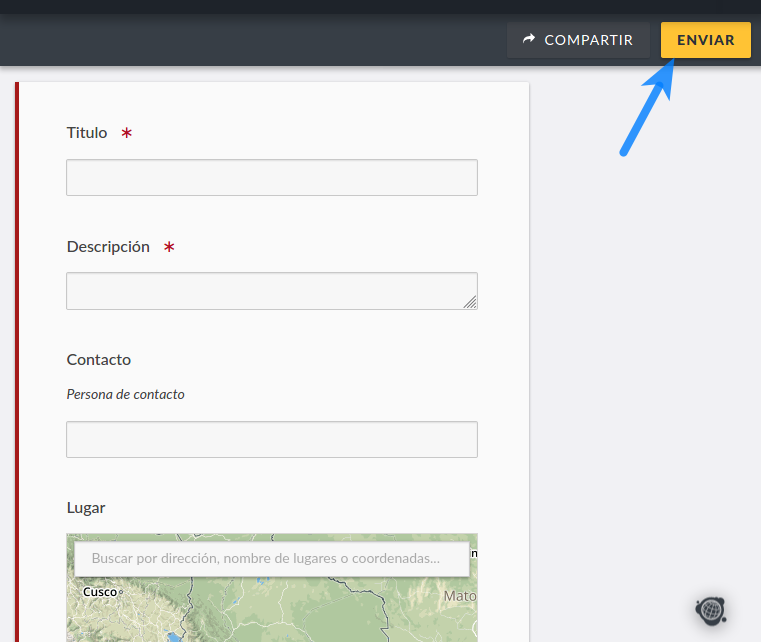Image resolution: width=761 pixels, height=642 pixels.
Task: Click Cusco label on the map
Action: [x=100, y=592]
